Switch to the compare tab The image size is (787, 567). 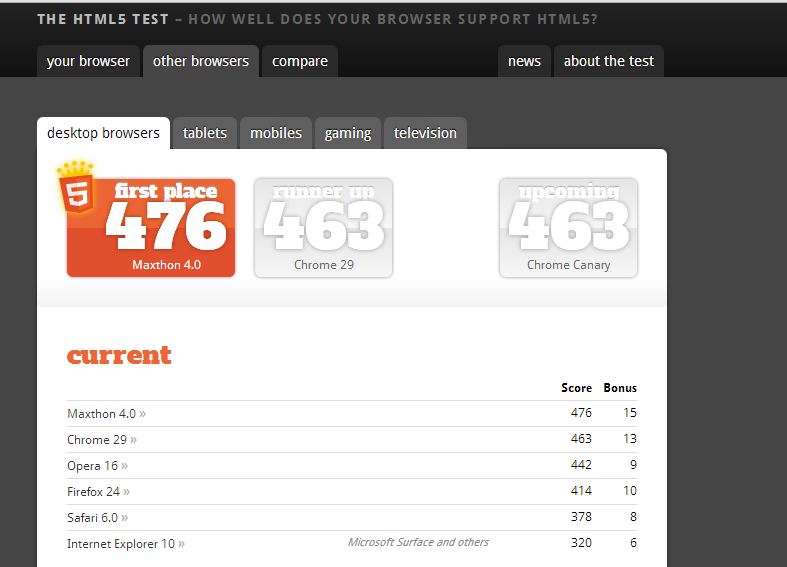pos(300,61)
